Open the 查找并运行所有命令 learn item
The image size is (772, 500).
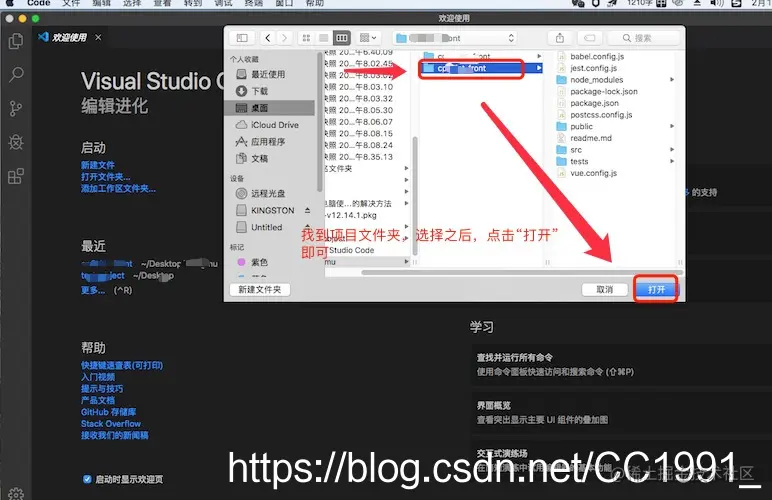click(621, 364)
